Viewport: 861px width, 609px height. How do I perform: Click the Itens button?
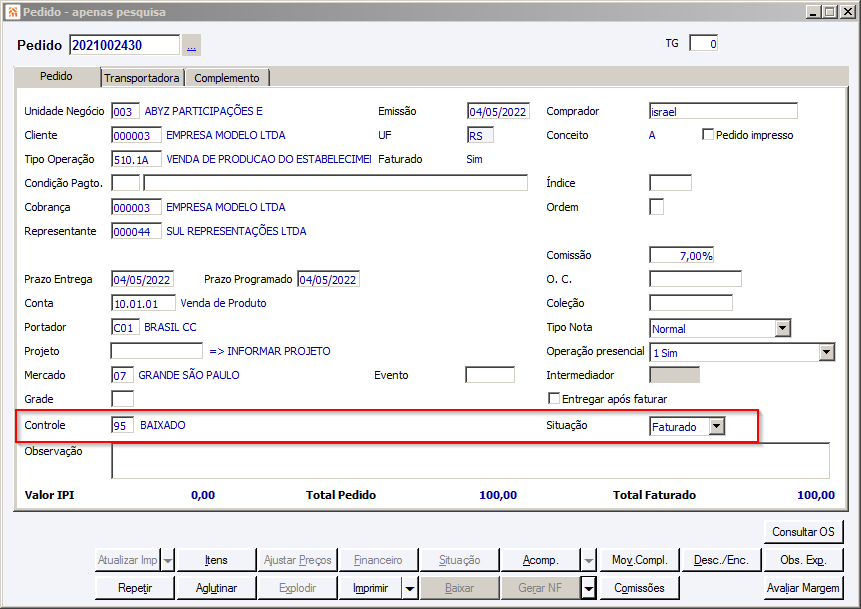click(215, 560)
